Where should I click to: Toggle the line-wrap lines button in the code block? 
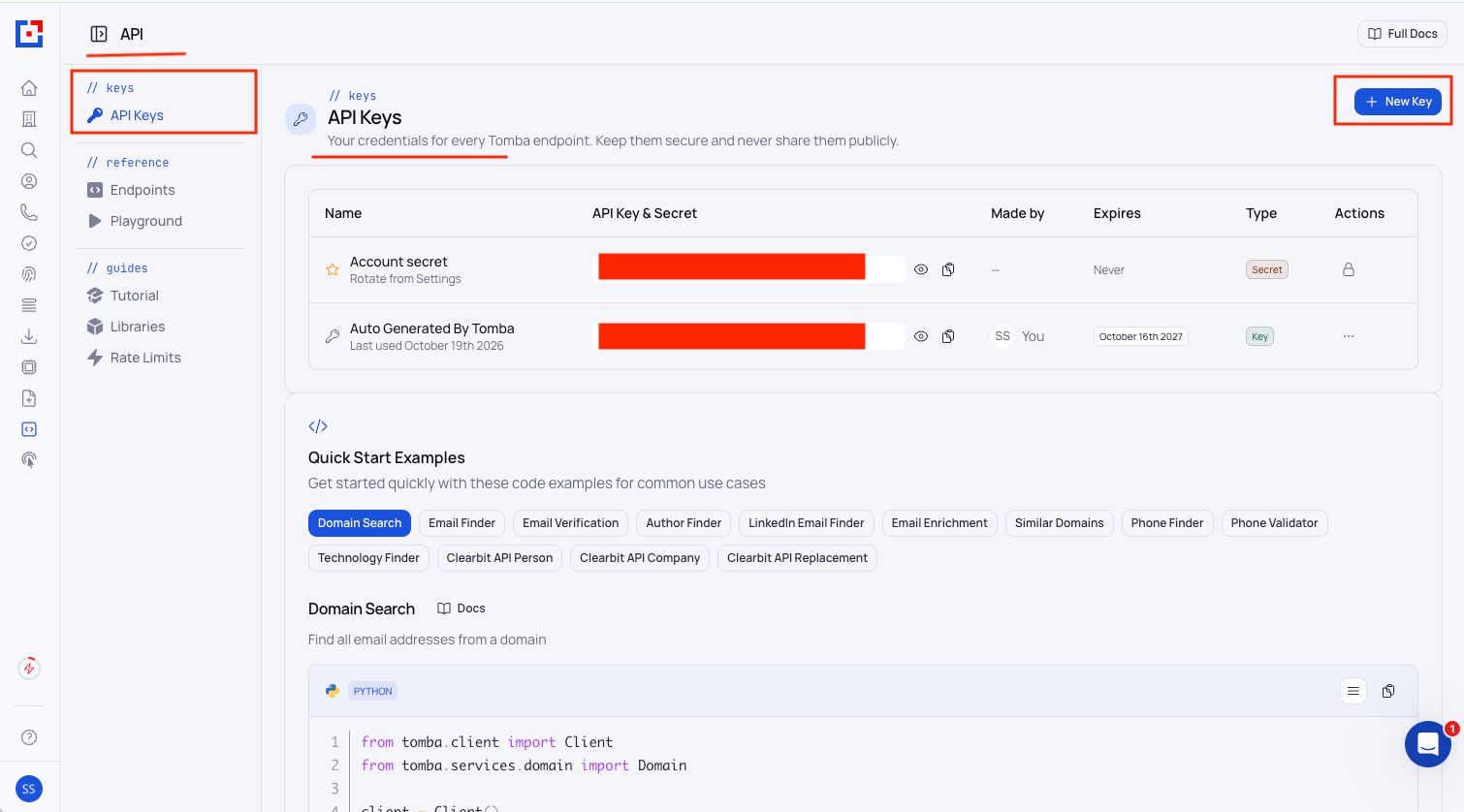(x=1353, y=691)
